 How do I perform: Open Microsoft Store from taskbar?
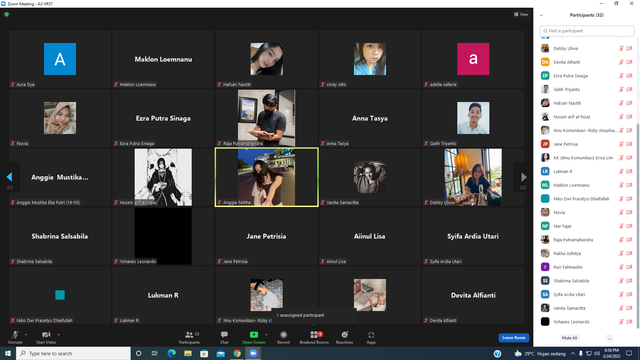click(x=204, y=353)
